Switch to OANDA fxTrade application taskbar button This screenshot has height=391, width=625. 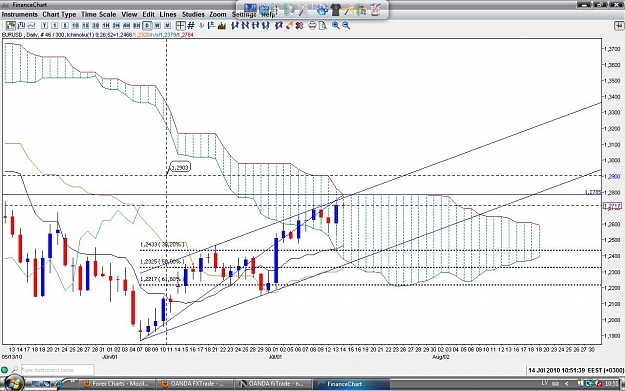[x=272, y=384]
